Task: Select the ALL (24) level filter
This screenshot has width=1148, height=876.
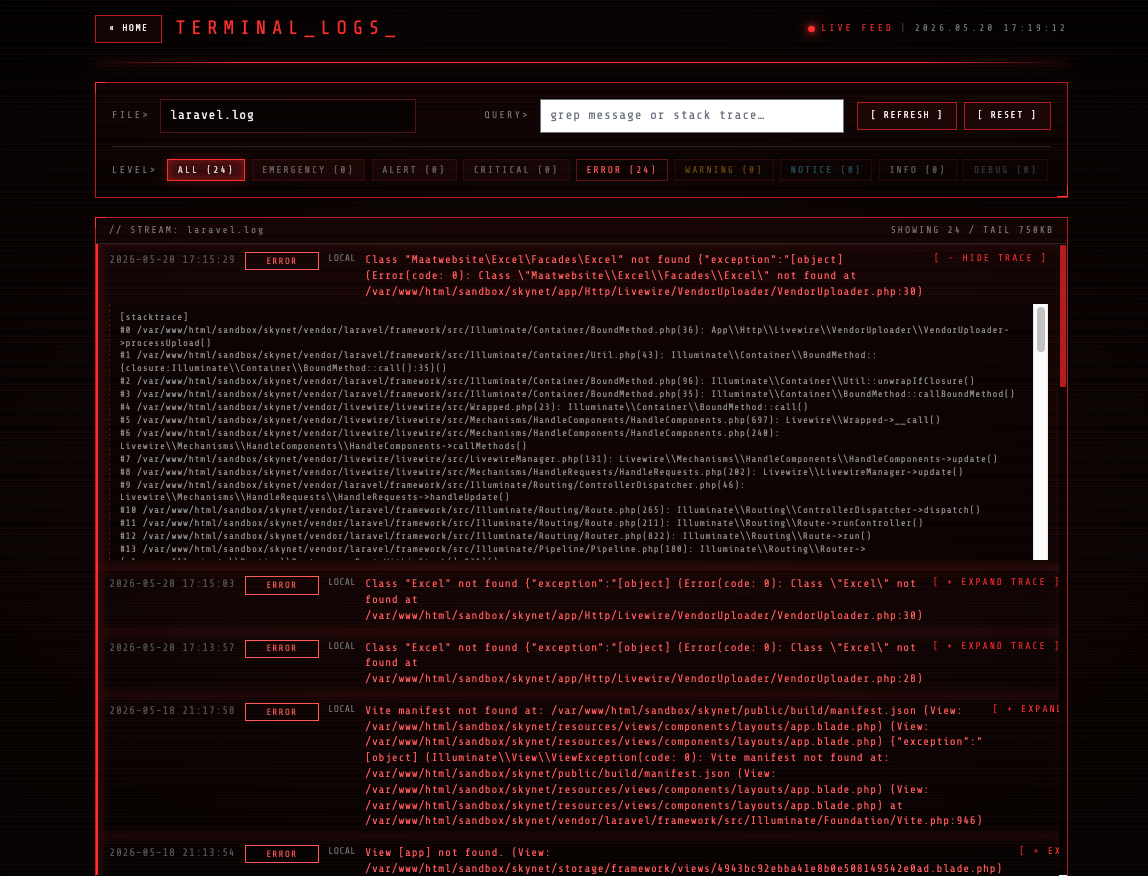Action: pos(206,170)
